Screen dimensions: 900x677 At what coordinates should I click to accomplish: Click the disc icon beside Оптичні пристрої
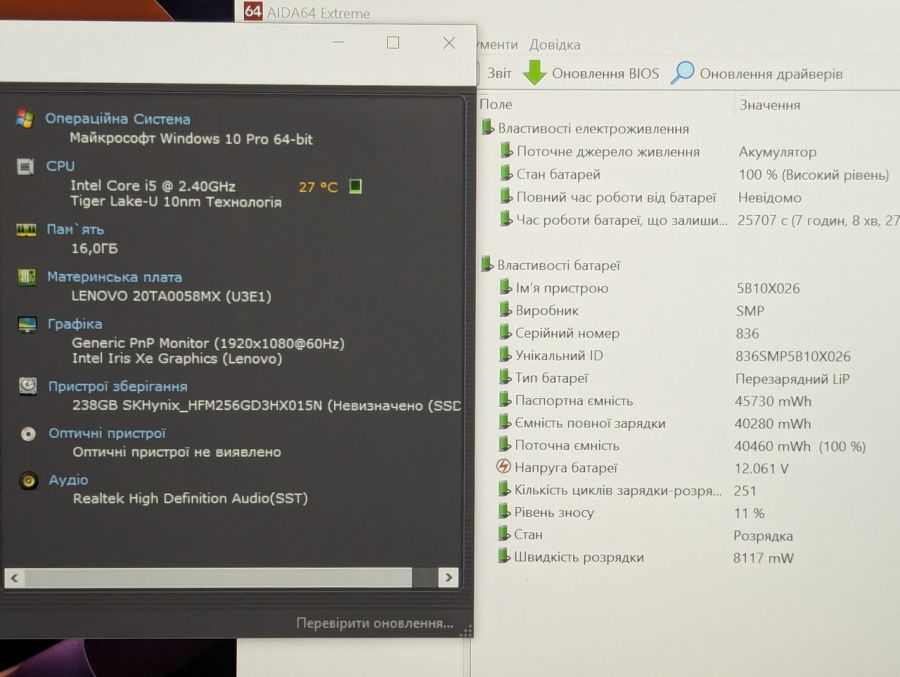pyautogui.click(x=28, y=434)
